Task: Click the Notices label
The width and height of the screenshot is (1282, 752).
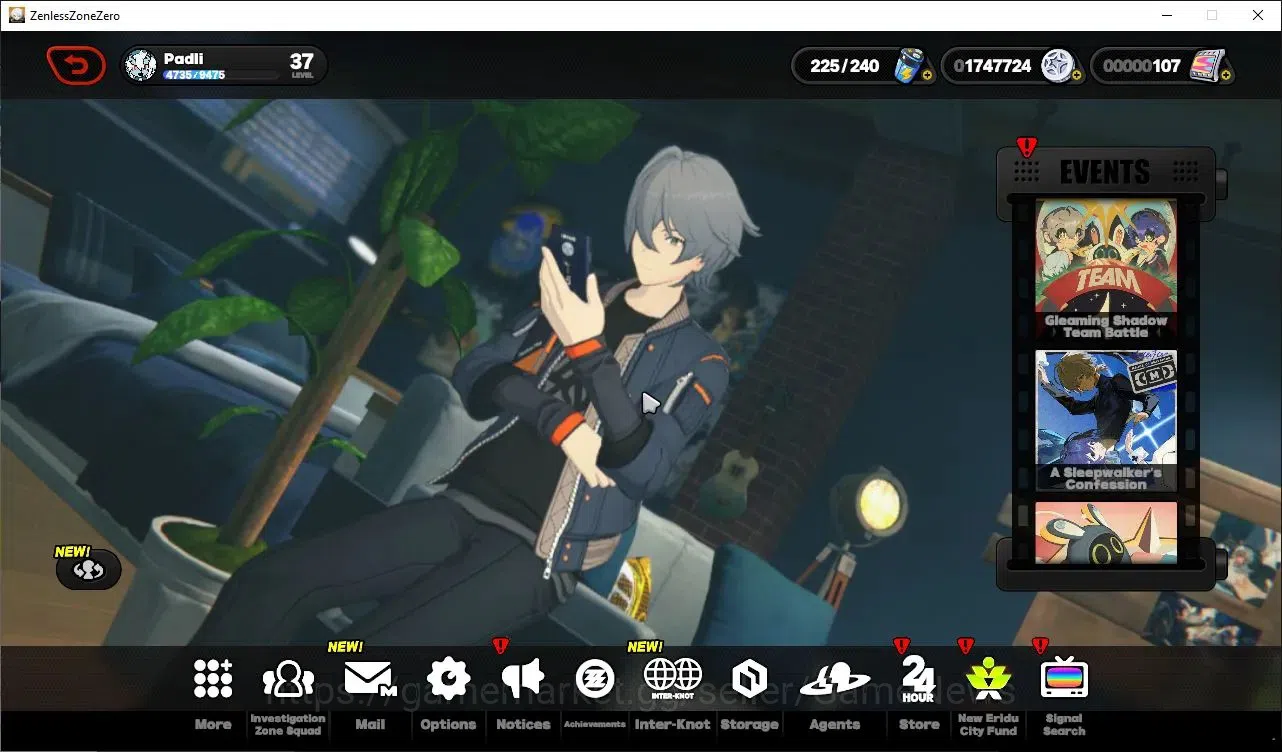Action: (x=523, y=724)
